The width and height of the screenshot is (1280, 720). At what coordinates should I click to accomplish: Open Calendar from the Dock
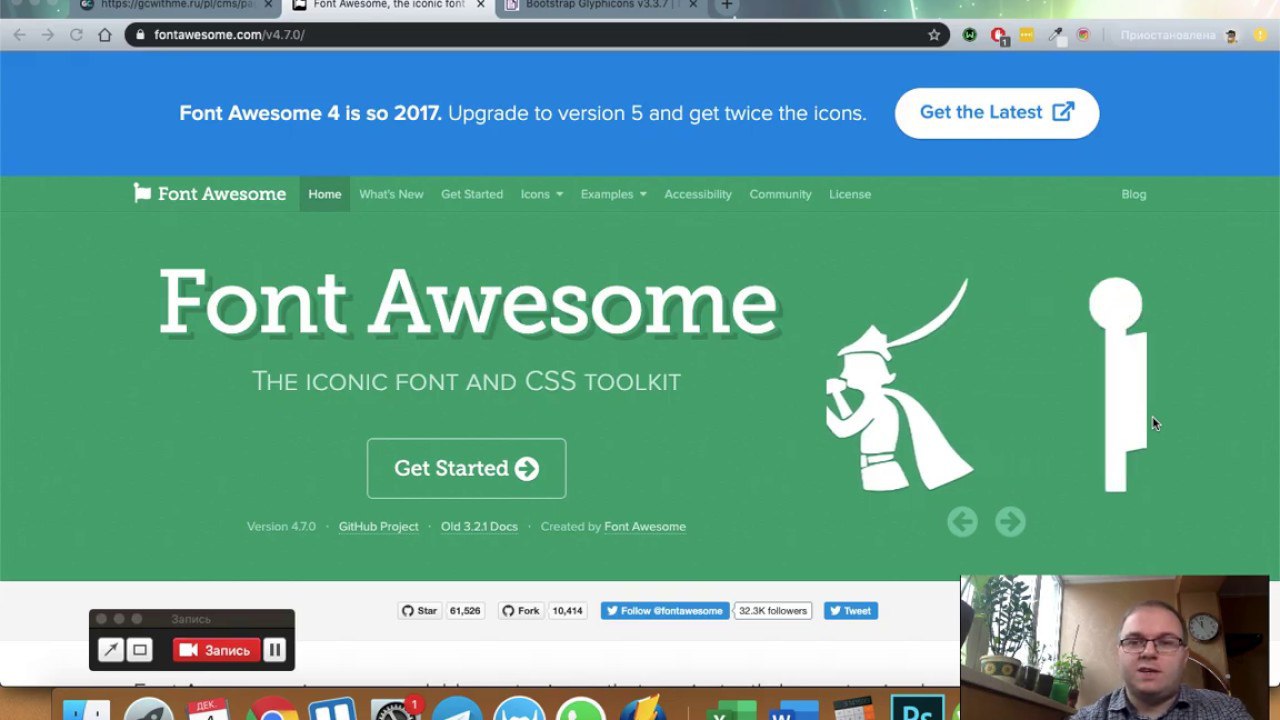pos(209,708)
